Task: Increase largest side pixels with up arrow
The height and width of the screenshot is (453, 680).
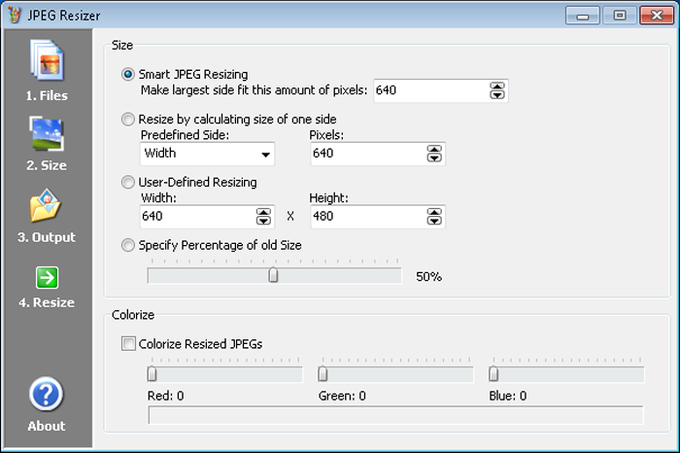Action: tap(497, 86)
